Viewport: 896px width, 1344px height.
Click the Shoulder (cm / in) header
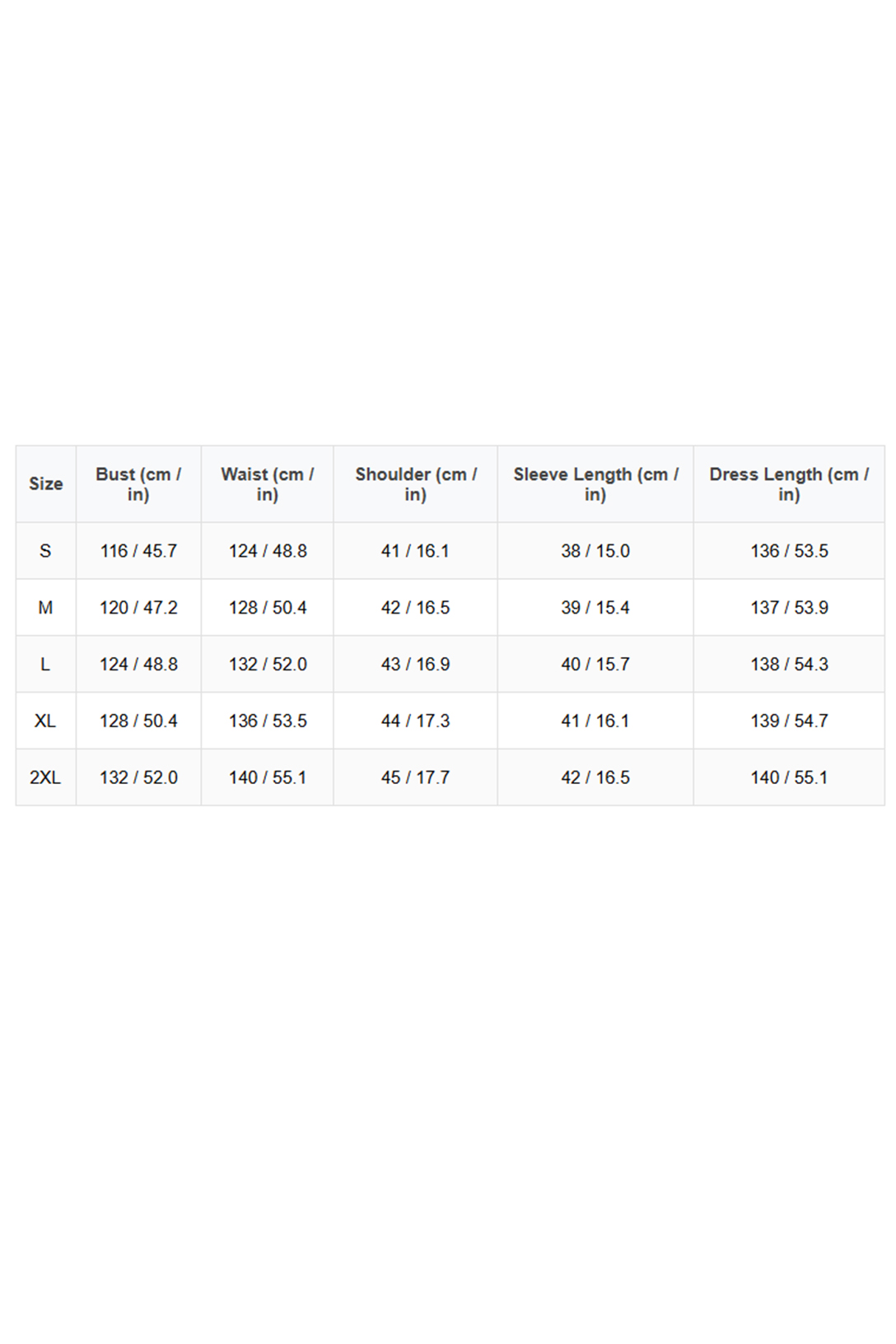tap(415, 484)
